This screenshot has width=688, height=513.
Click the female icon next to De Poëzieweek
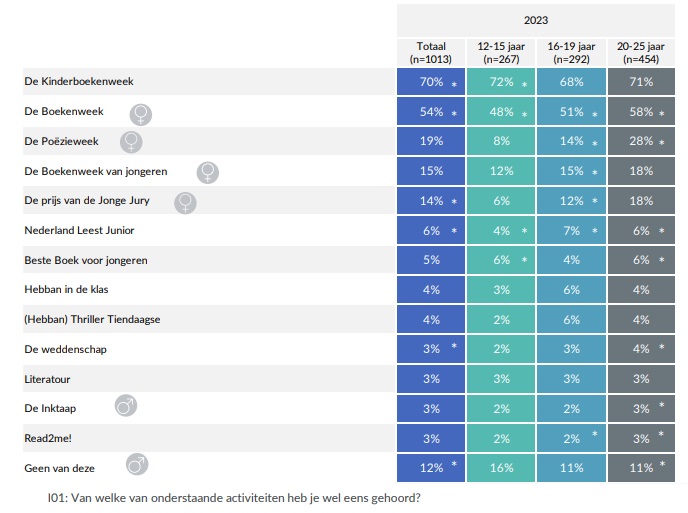130,142
